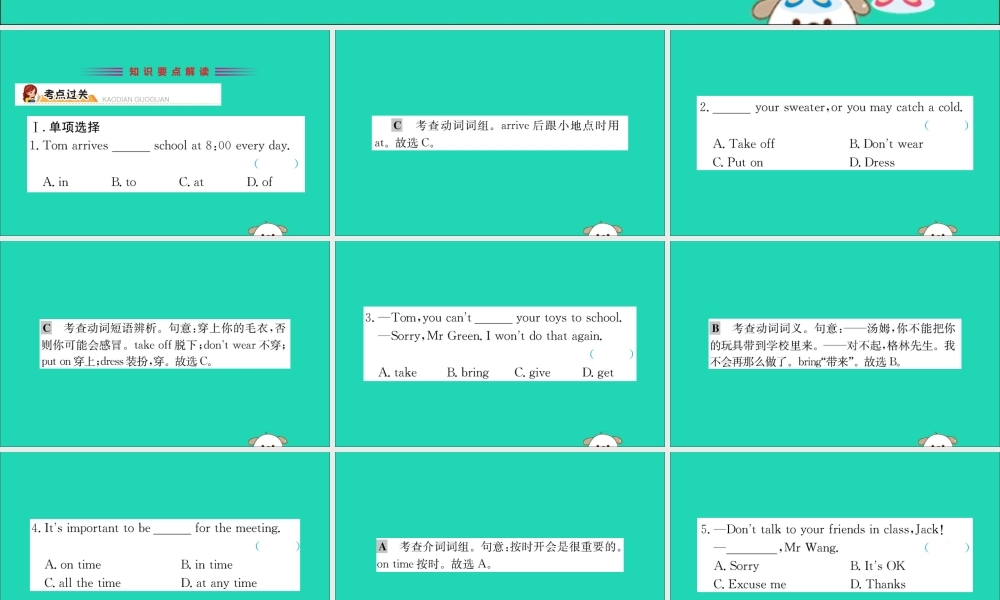The image size is (1000, 600).
Task: Choose option 'B. bring'
Action: [x=468, y=372]
